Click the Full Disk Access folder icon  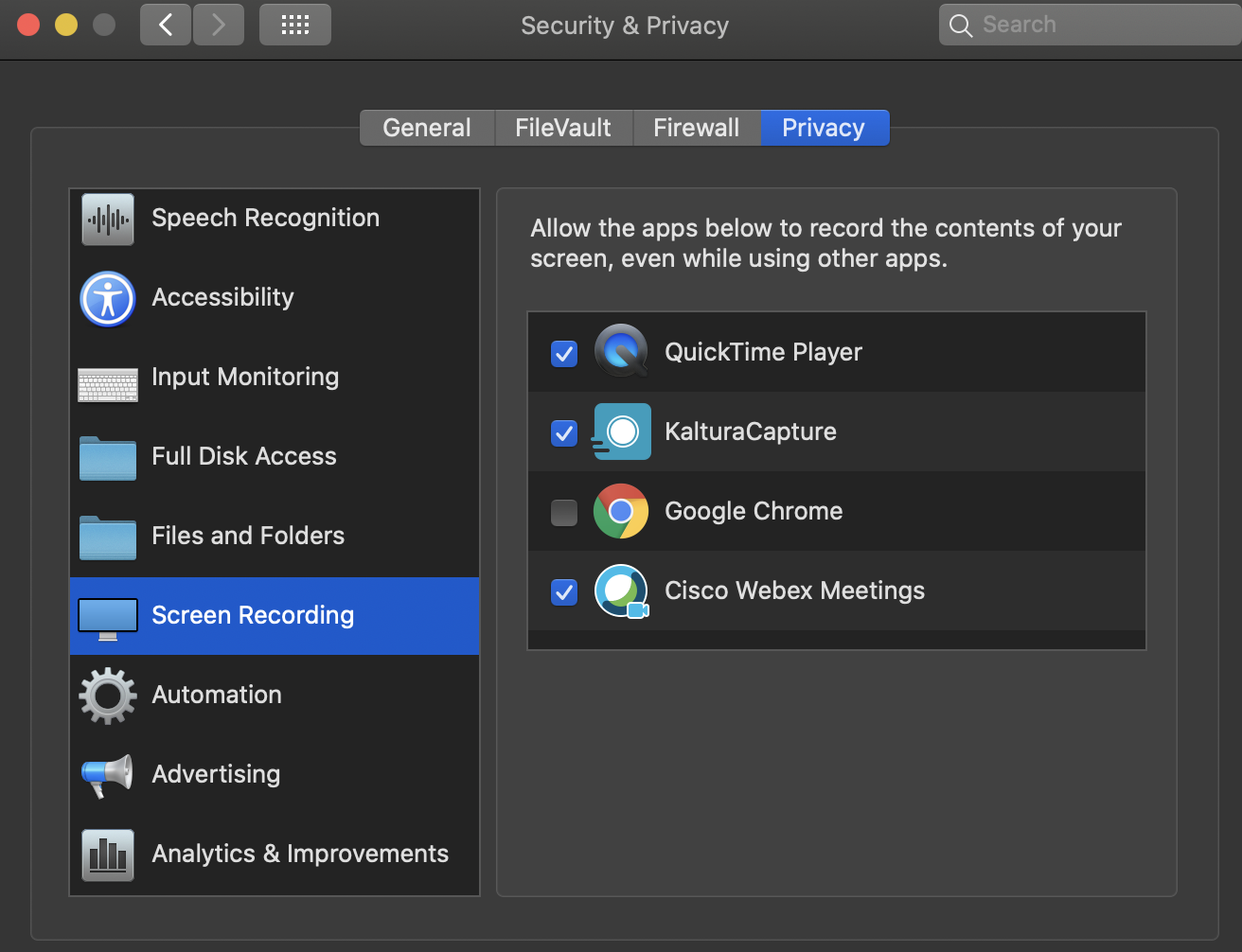tap(108, 458)
